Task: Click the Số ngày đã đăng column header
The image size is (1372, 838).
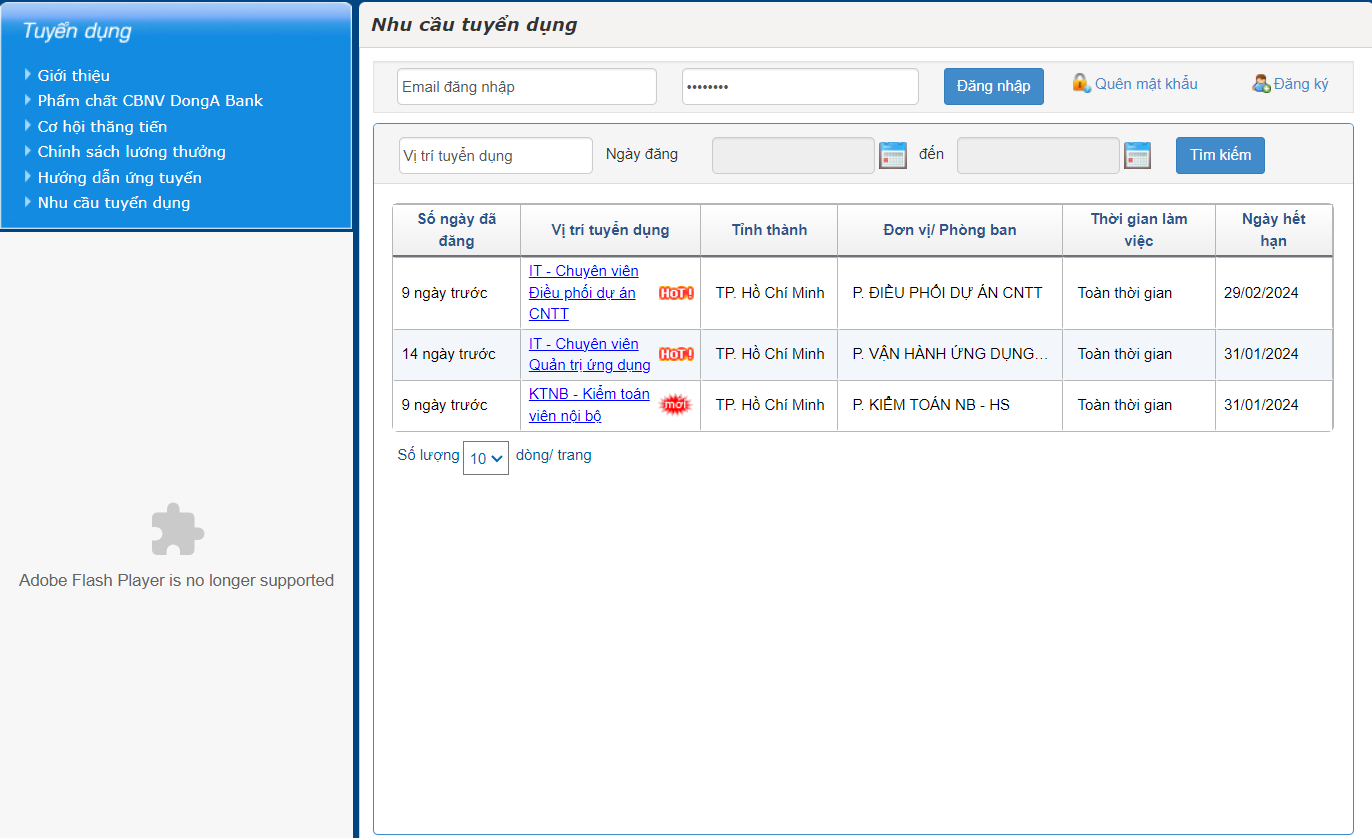Action: point(457,230)
